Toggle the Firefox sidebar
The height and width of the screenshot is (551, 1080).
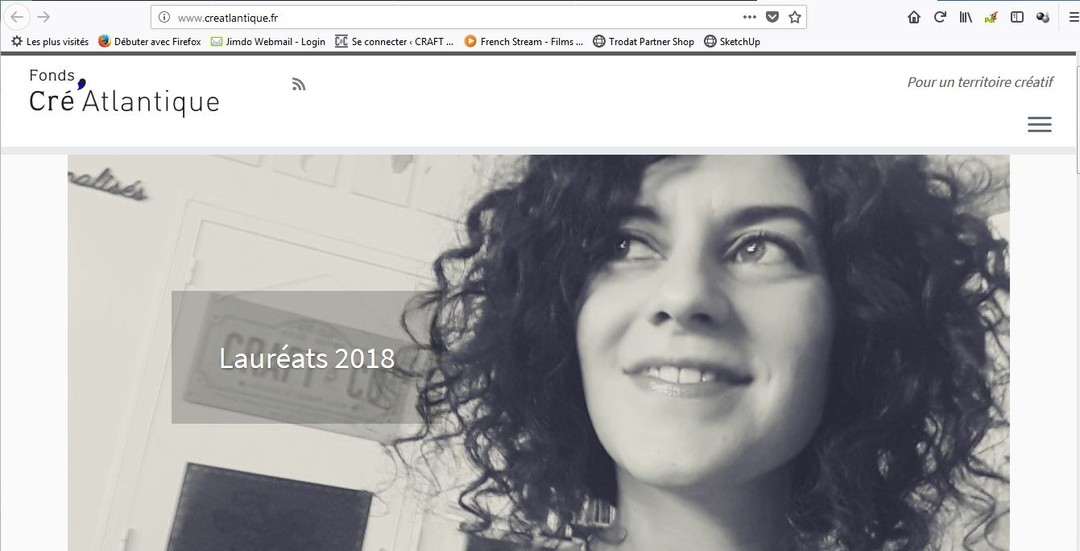pyautogui.click(x=1017, y=17)
